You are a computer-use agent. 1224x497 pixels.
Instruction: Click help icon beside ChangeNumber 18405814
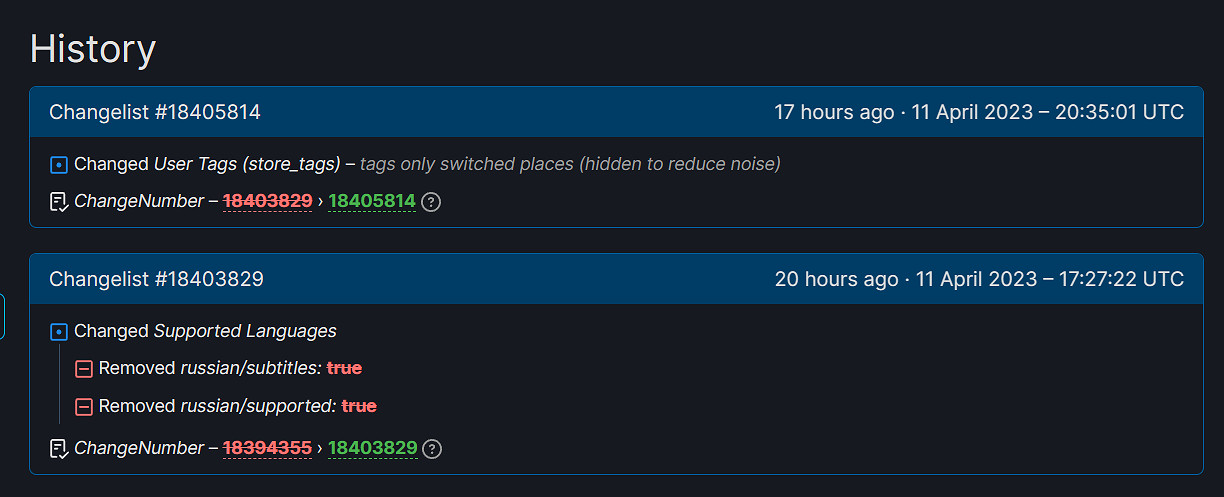tap(431, 202)
